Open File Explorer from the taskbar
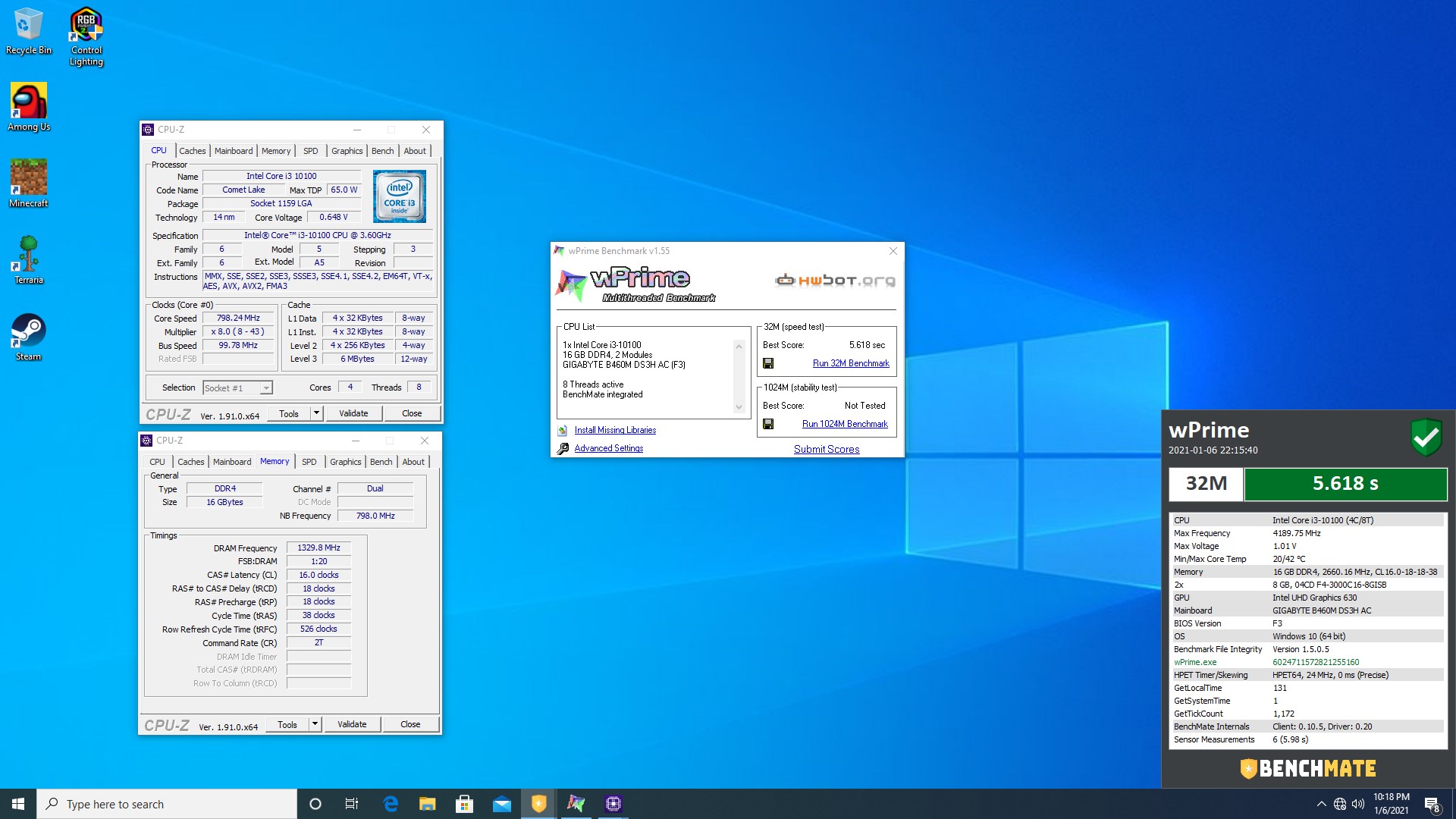1456x819 pixels. [x=428, y=804]
